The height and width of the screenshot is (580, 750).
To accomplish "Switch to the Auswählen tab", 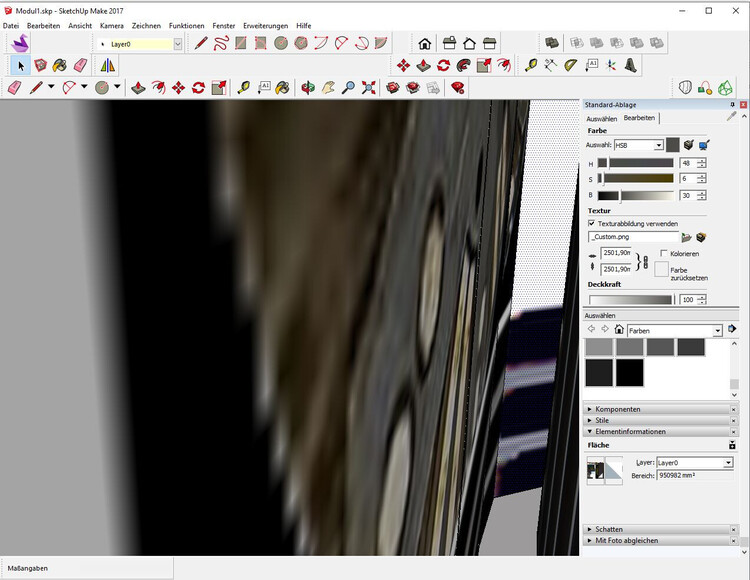I will pos(601,118).
